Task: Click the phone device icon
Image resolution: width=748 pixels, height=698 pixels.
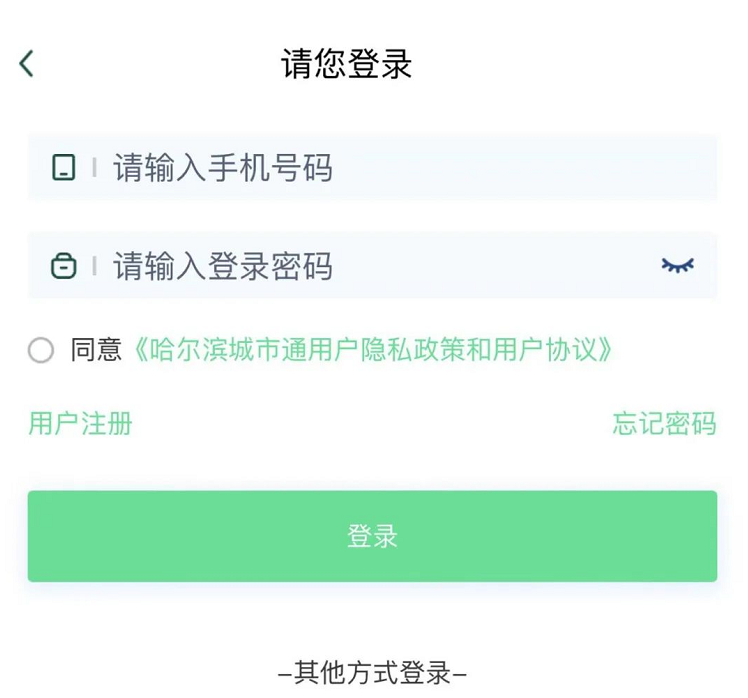Action: [x=64, y=167]
